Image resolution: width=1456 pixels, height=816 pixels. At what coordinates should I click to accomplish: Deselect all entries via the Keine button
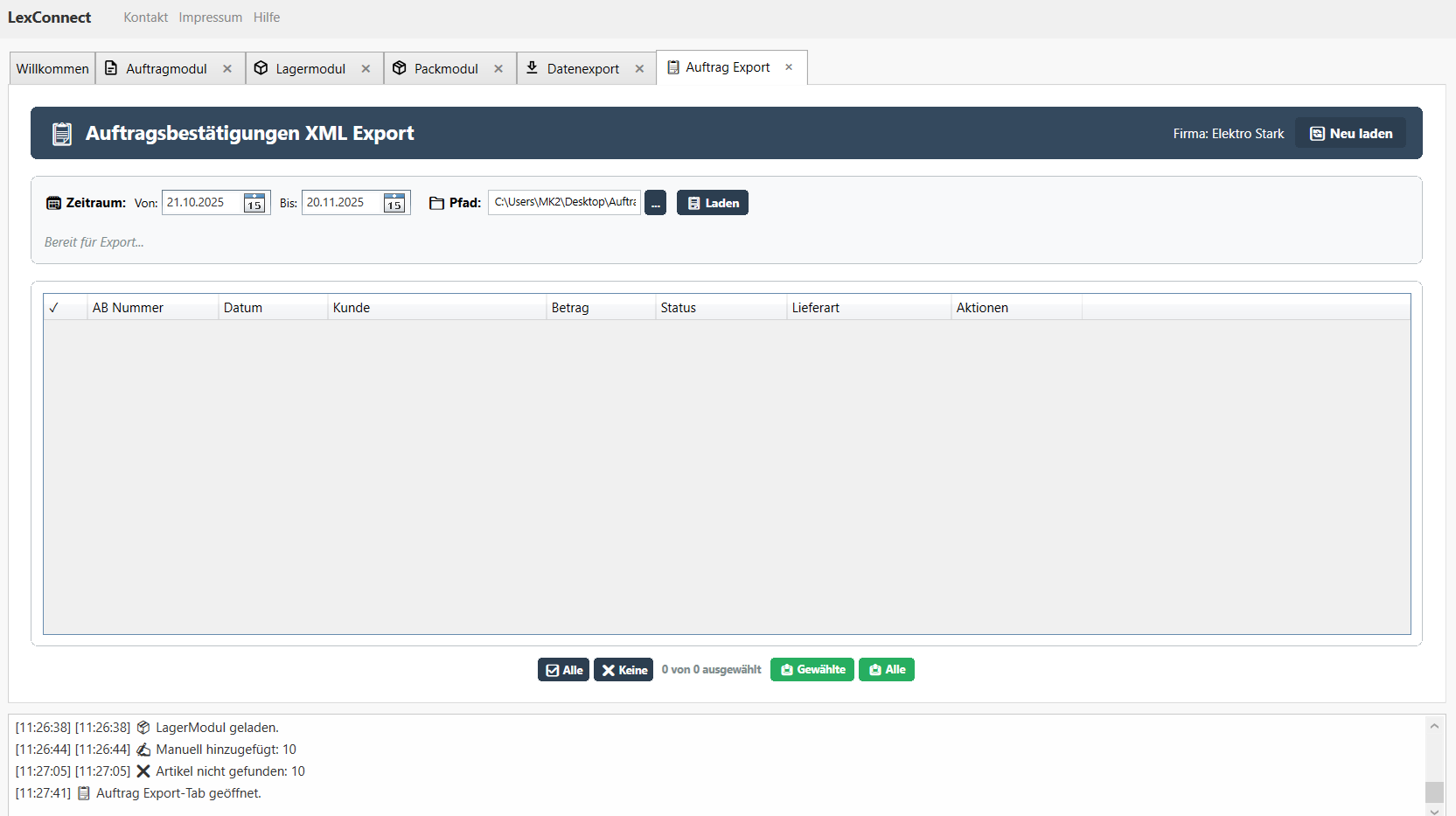click(623, 669)
